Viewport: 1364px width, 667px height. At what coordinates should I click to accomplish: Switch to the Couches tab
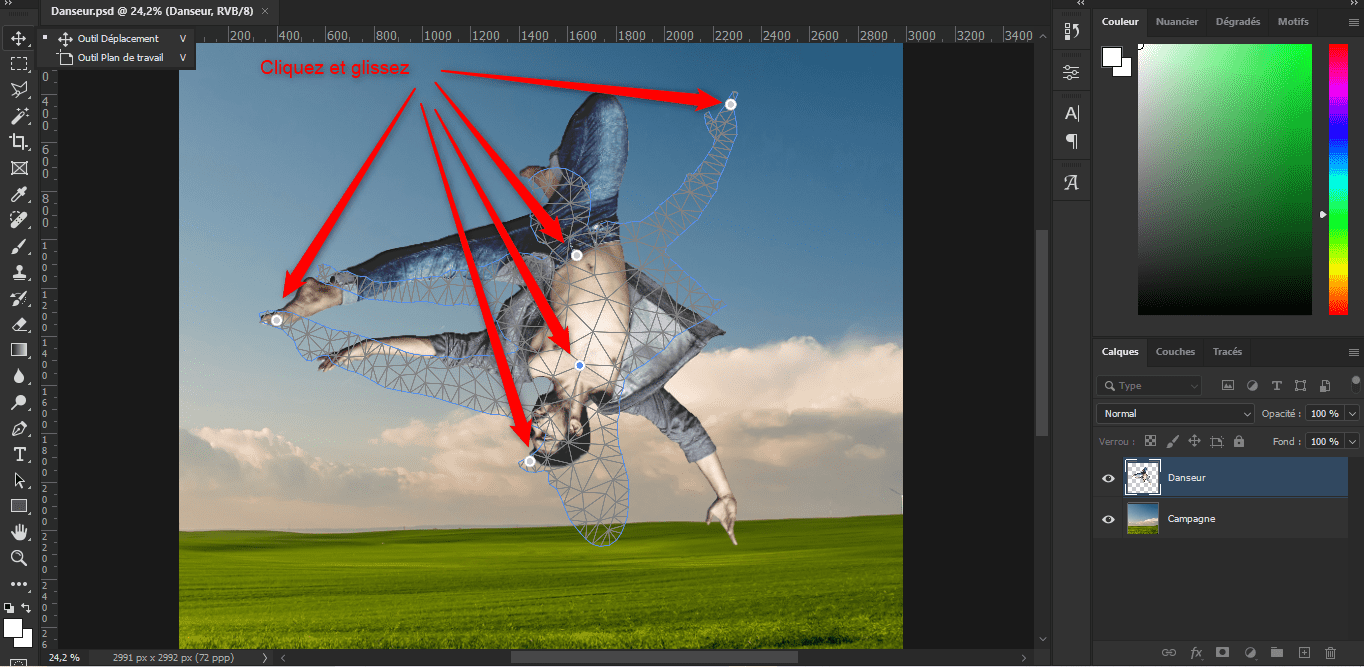pos(1175,351)
